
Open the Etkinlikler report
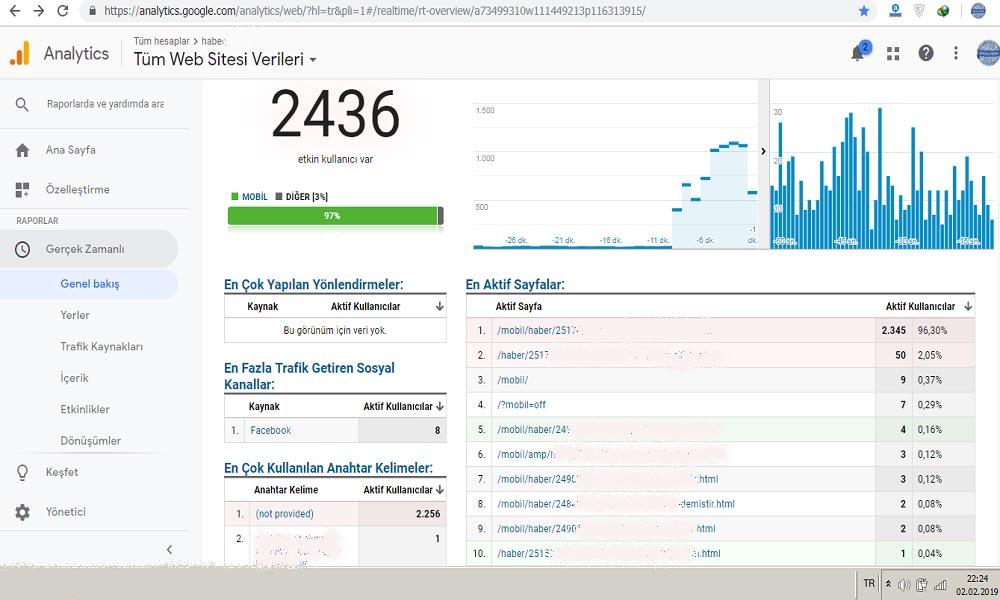tap(85, 409)
